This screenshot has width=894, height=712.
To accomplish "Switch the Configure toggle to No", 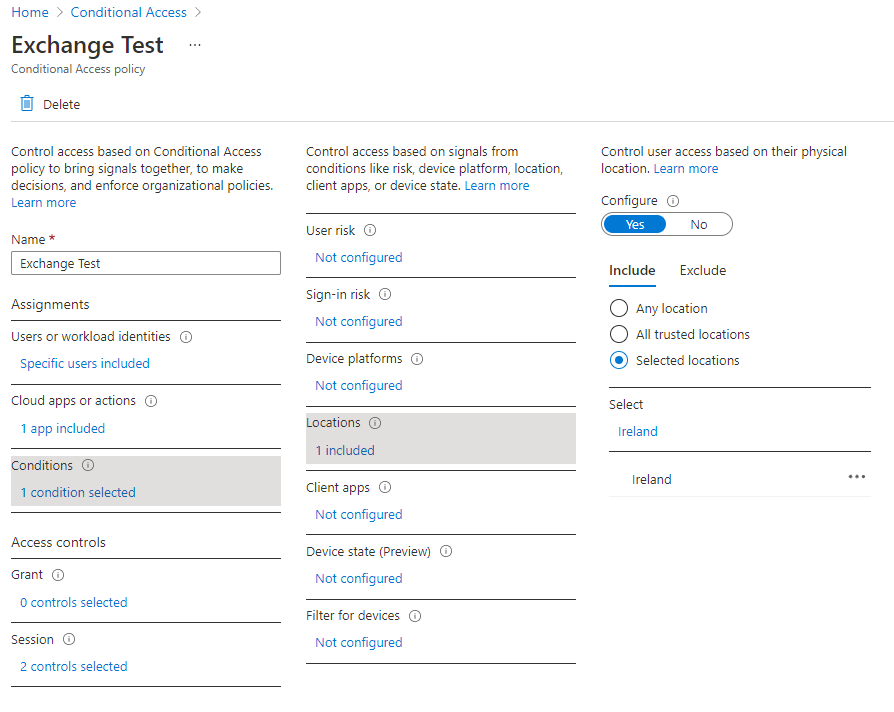I will (x=699, y=223).
